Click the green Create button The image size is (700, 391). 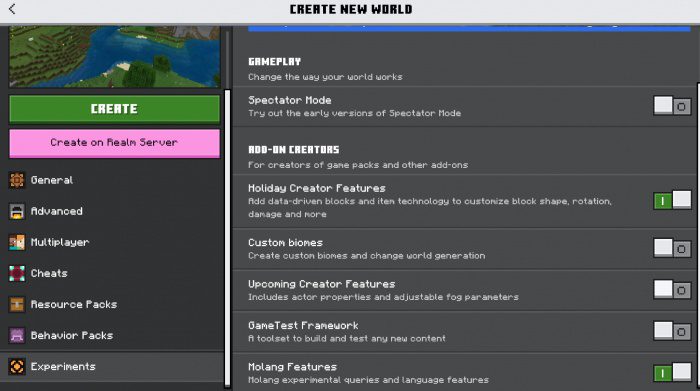click(114, 109)
